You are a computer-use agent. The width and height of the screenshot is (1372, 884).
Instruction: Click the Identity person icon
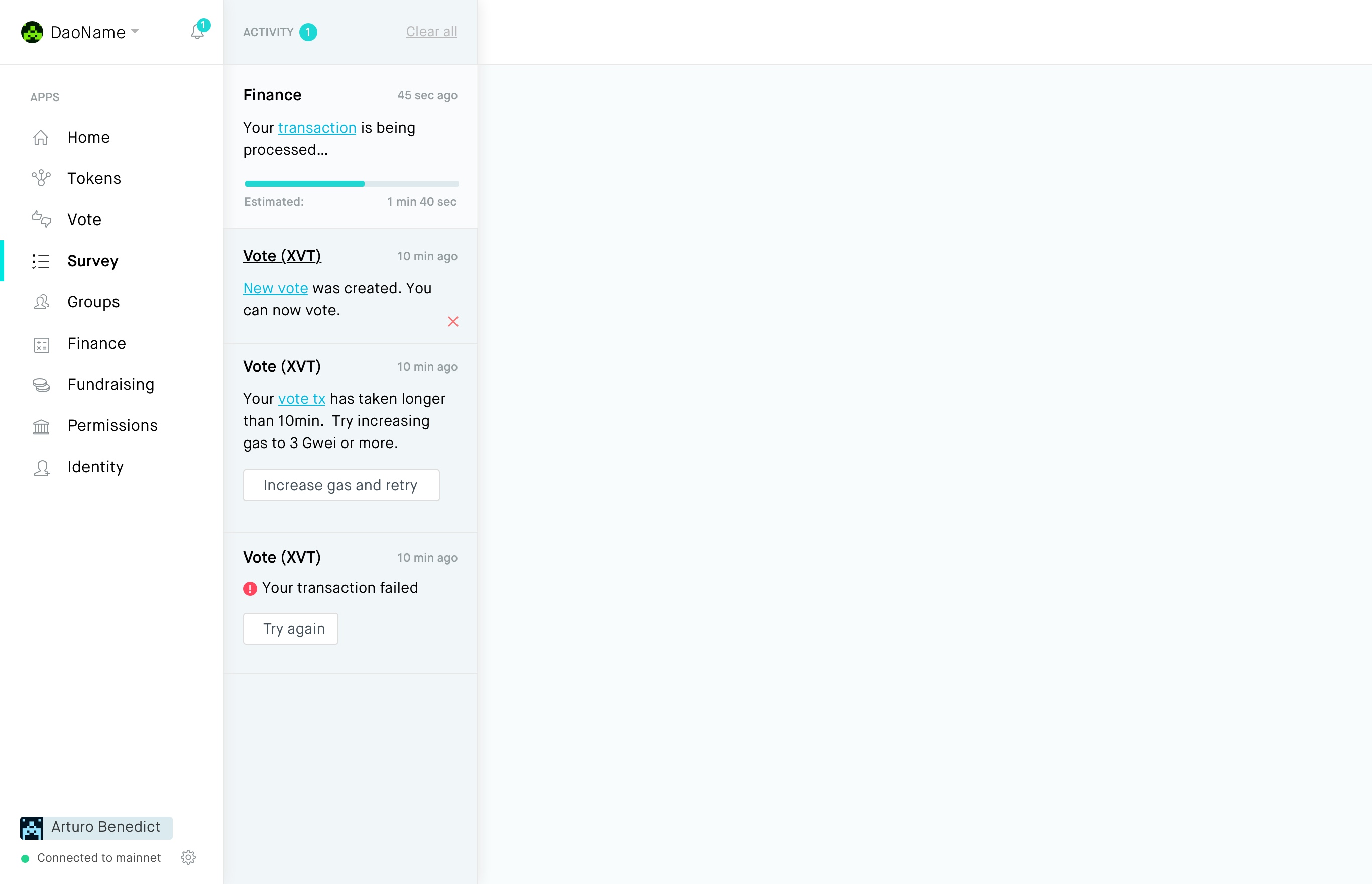(x=41, y=467)
